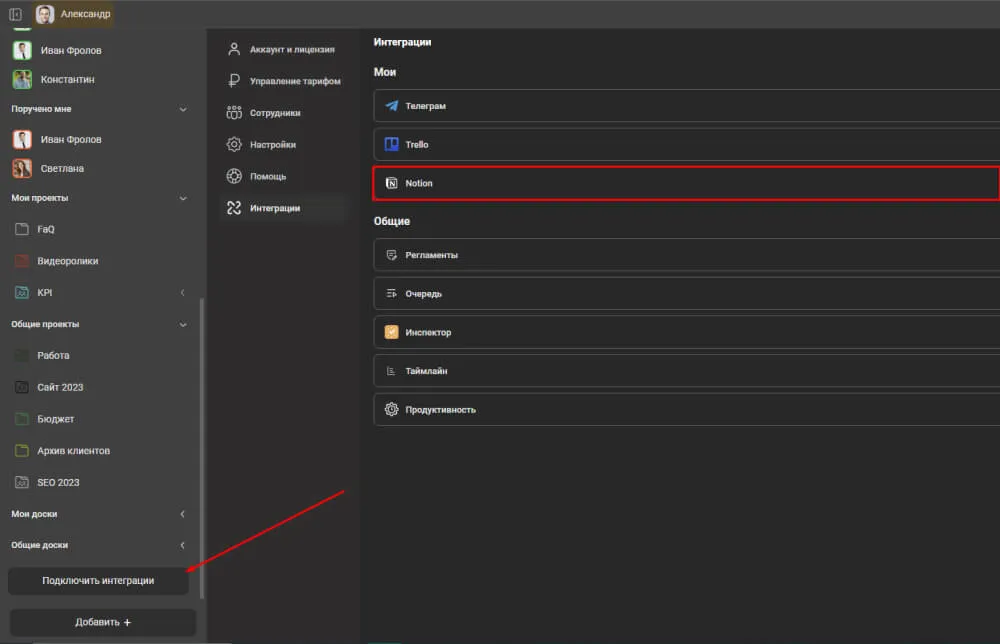Select the Интеграции menu item
Viewport: 1000px width, 644px height.
274,208
